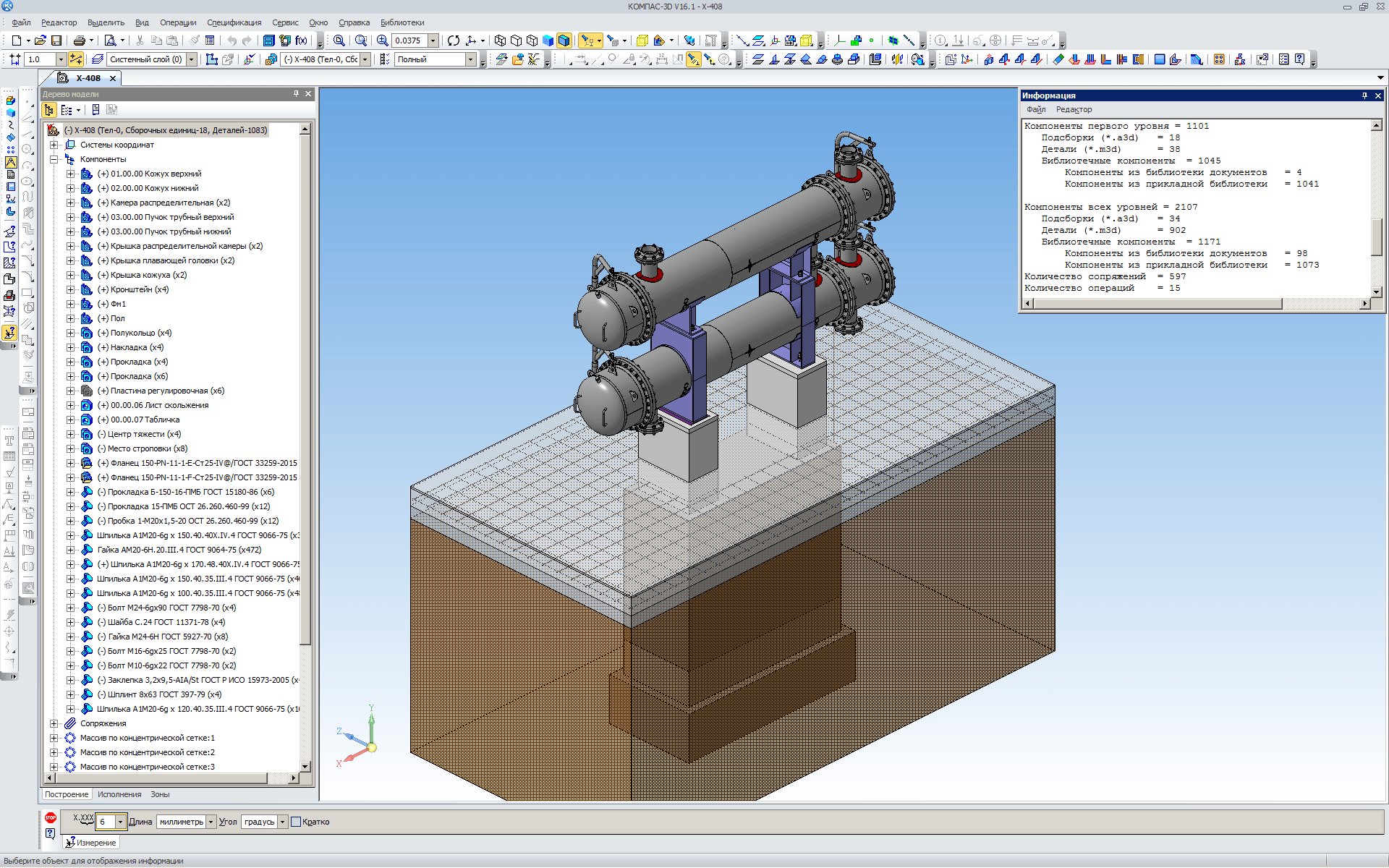Click the Save document icon
Viewport: 1389px width, 868px height.
(56, 41)
